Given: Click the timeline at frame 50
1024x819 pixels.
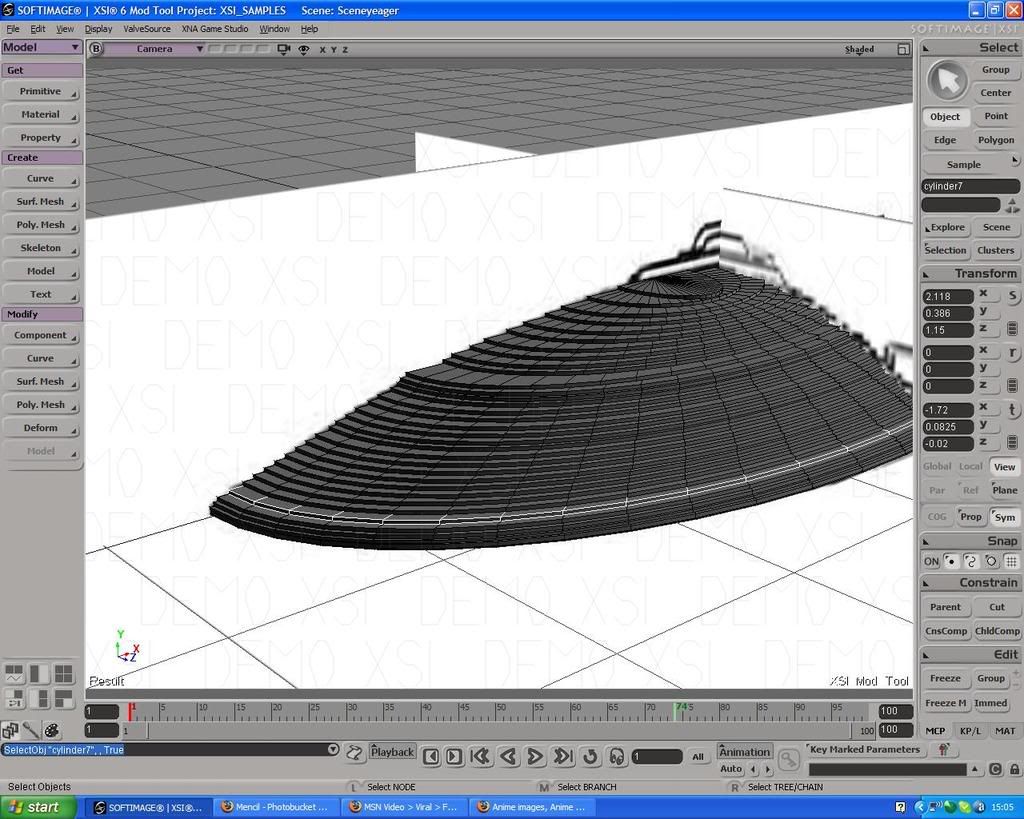Looking at the screenshot, I should (x=498, y=711).
